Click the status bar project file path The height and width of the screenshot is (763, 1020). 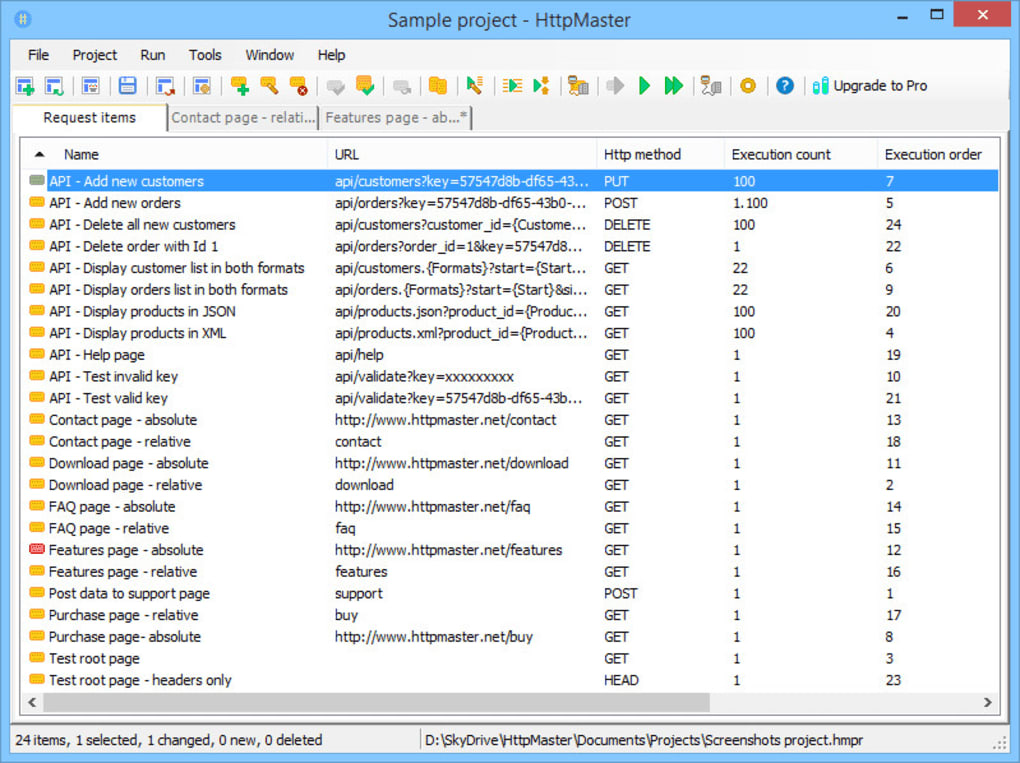click(x=644, y=740)
